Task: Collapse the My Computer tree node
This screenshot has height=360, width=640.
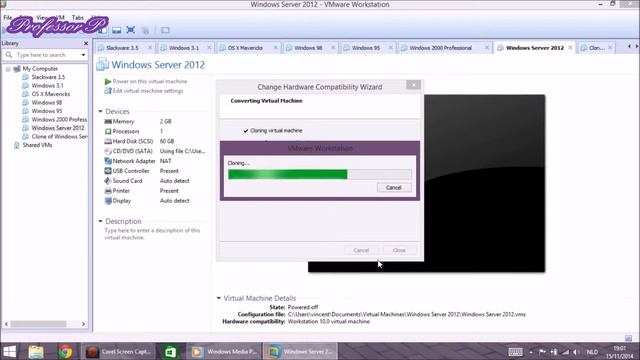Action: [8, 69]
